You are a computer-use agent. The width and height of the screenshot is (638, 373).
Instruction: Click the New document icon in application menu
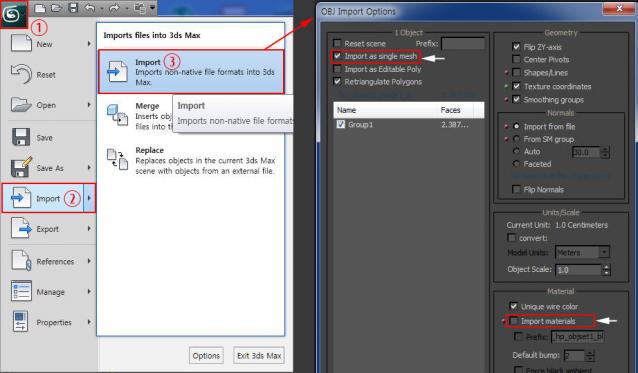click(x=21, y=42)
